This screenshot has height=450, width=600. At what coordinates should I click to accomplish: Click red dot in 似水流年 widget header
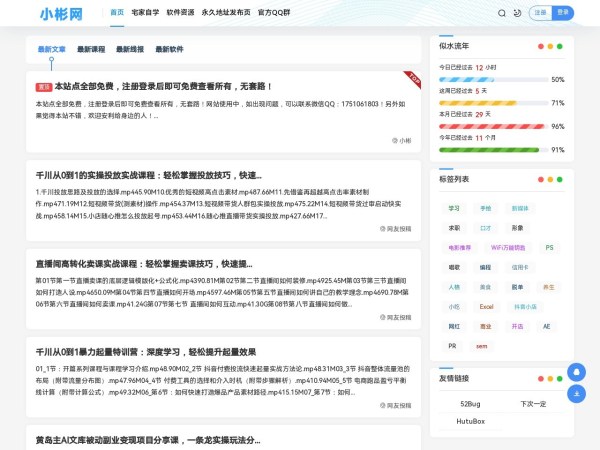click(x=541, y=46)
